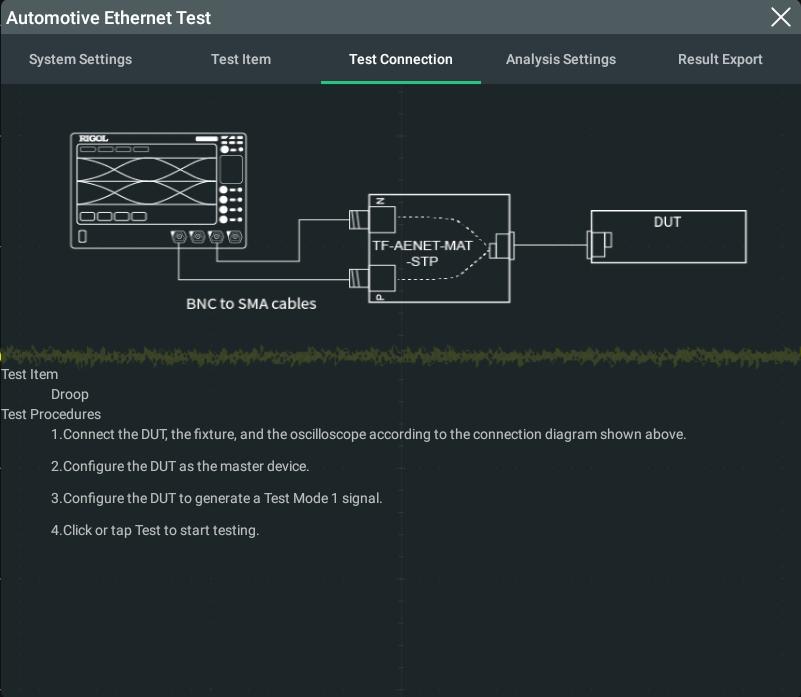
Task: Click step 4 'tap Test to start' instruction
Action: coord(155,530)
